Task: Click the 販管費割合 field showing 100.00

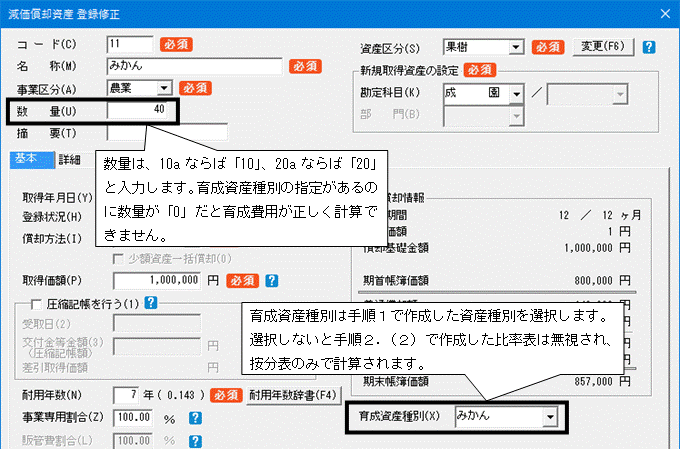Action: point(133,441)
